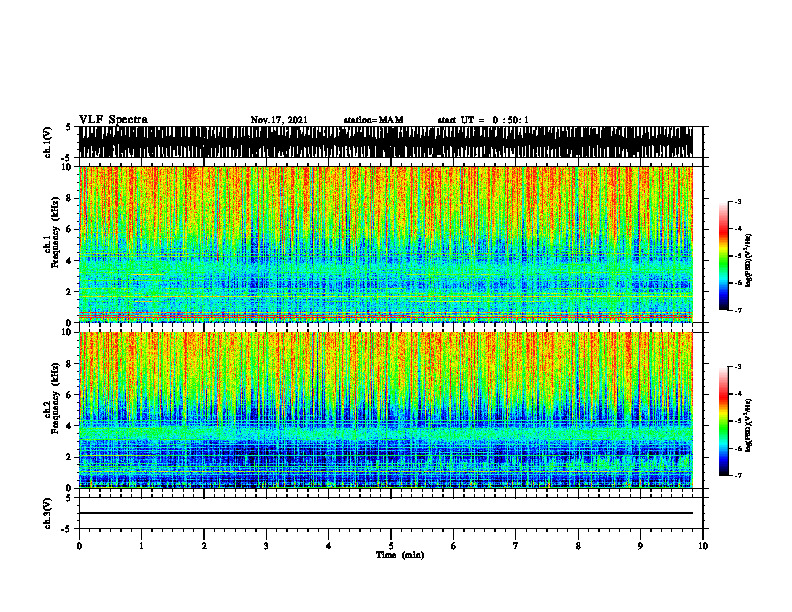
Task: Click the ch.1 color scale bar
Action: click(x=723, y=256)
